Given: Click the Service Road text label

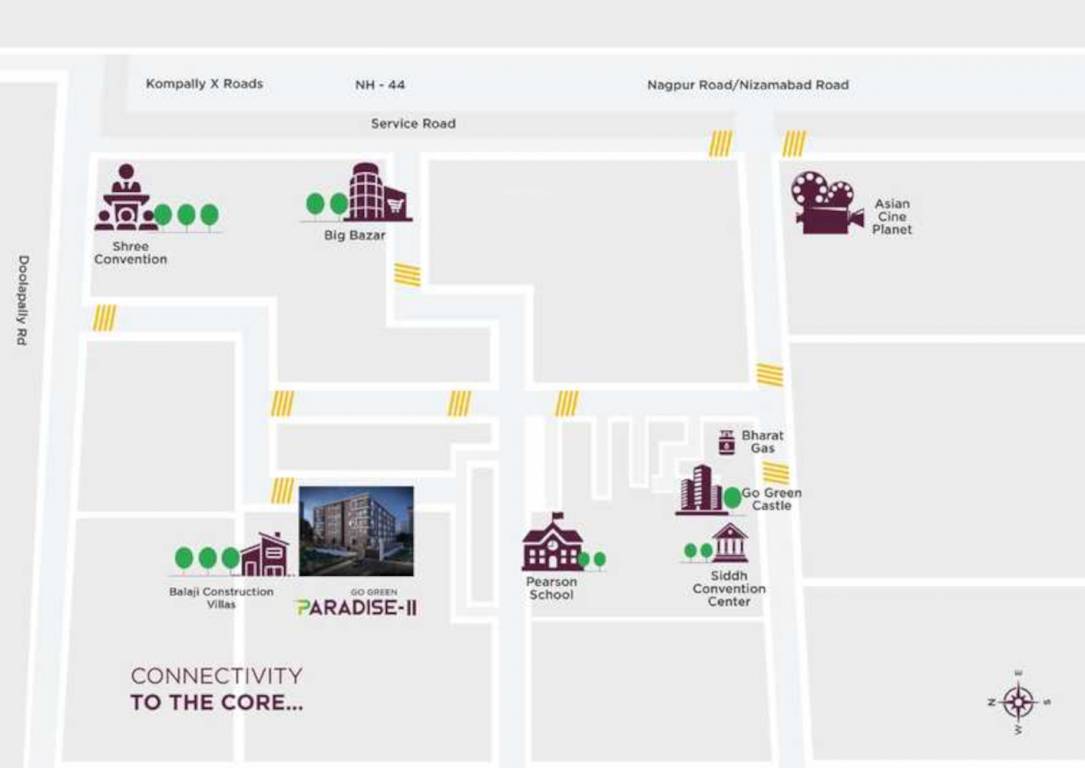Looking at the screenshot, I should [412, 123].
